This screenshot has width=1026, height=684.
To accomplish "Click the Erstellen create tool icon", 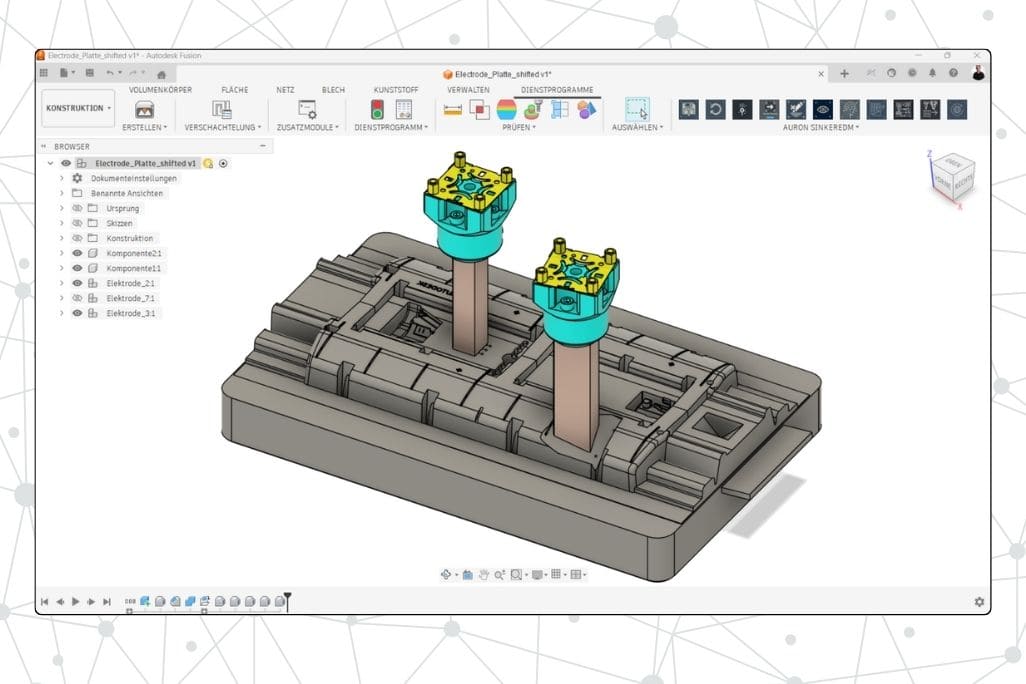I will point(144,109).
